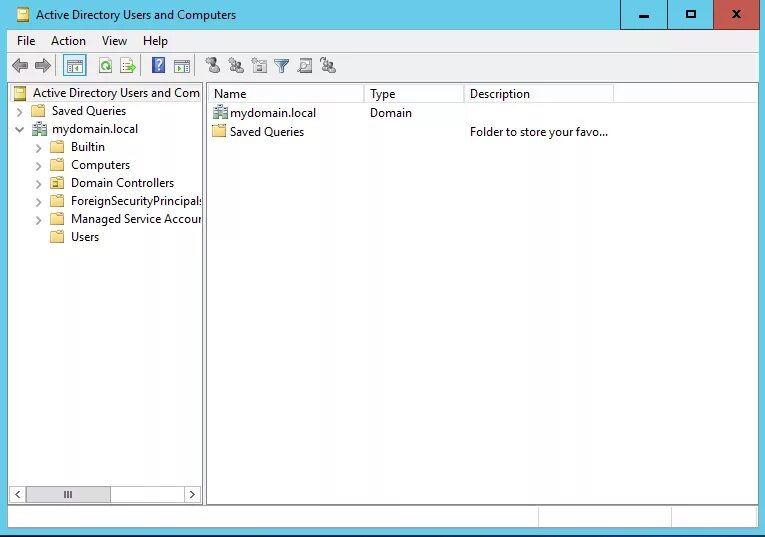Expand the Saved Queries tree node
Screen dimensions: 765x537
pyautogui.click(x=20, y=112)
